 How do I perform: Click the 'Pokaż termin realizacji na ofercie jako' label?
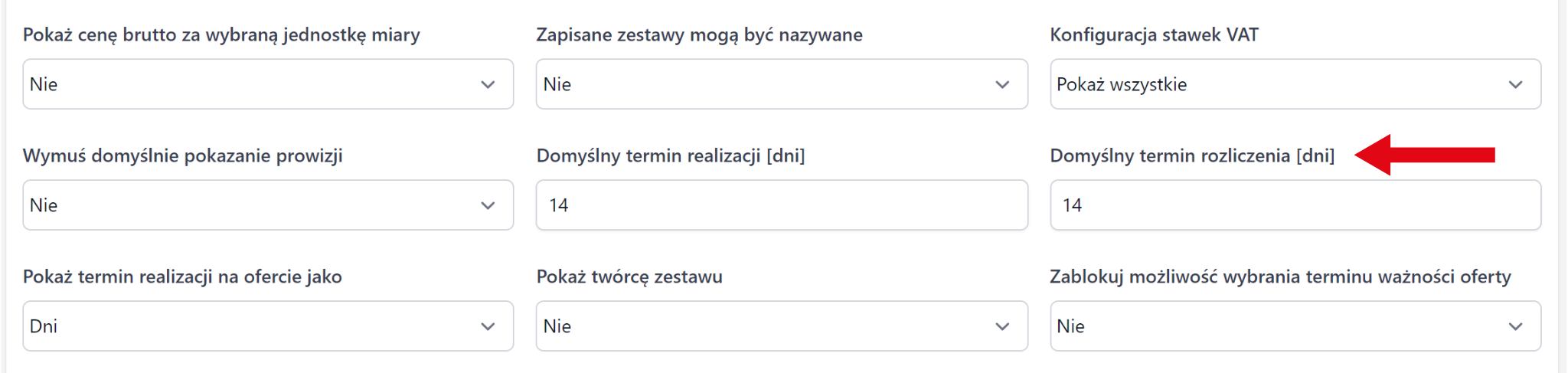[x=182, y=277]
